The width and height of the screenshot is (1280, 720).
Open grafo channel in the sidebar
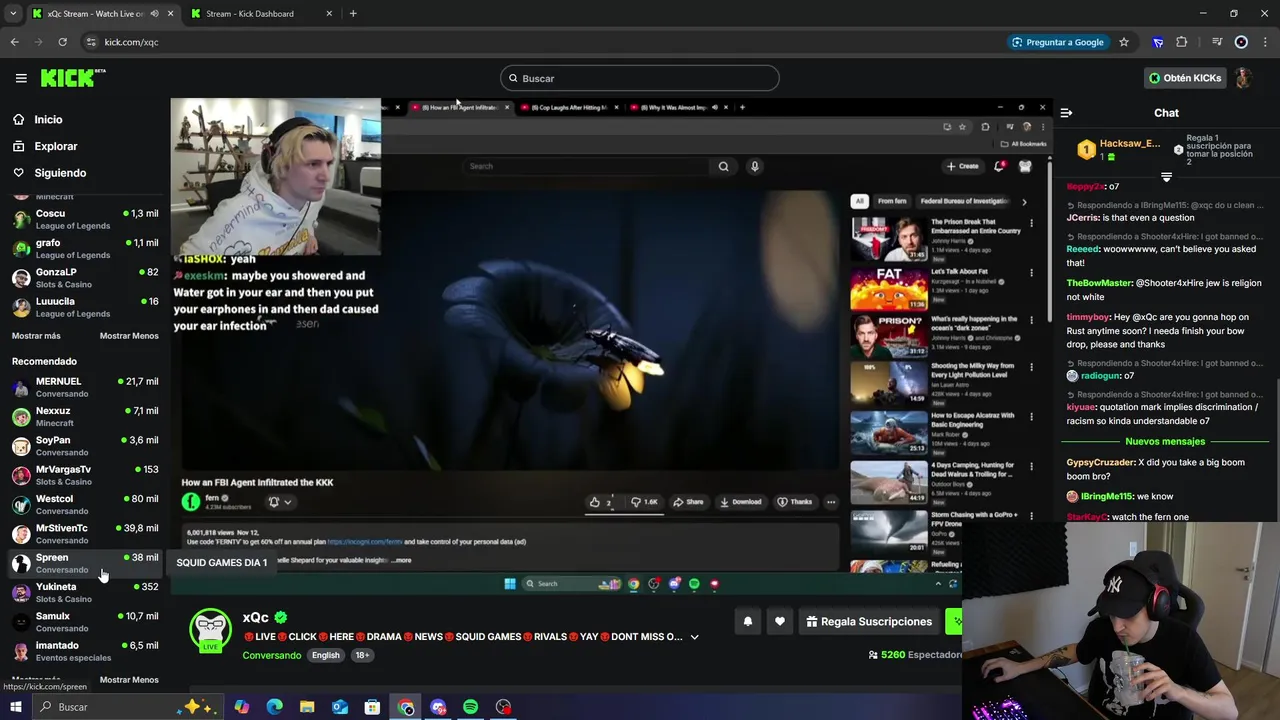84,248
